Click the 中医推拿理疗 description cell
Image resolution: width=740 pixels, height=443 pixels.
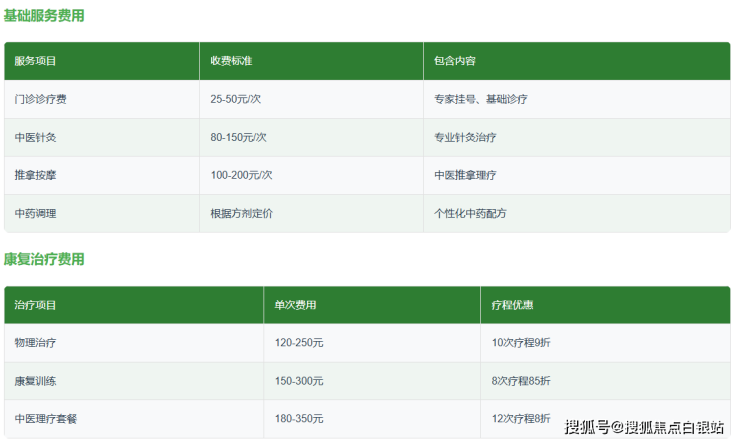coord(465,176)
